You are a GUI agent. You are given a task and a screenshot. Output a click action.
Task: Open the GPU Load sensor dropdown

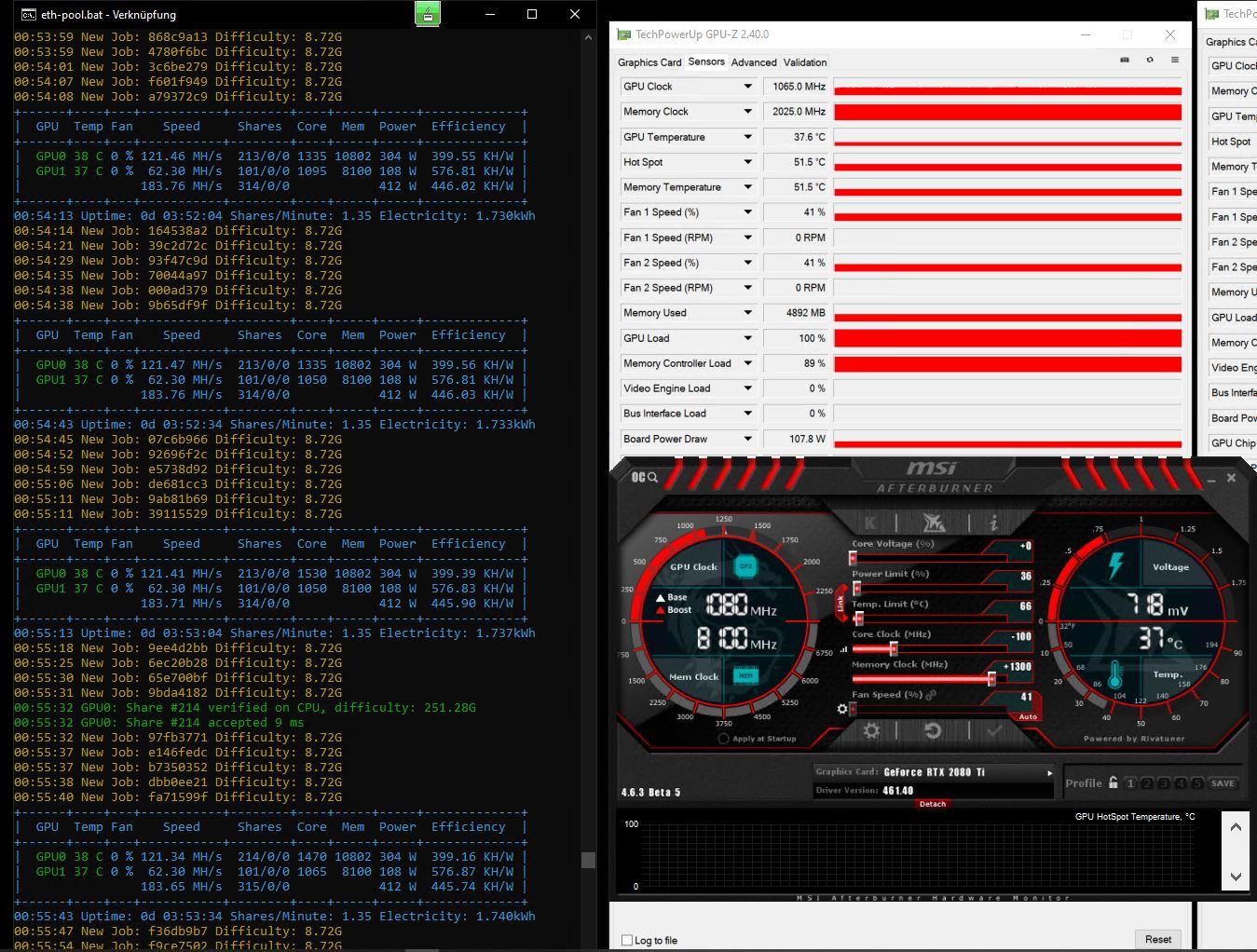pos(747,338)
